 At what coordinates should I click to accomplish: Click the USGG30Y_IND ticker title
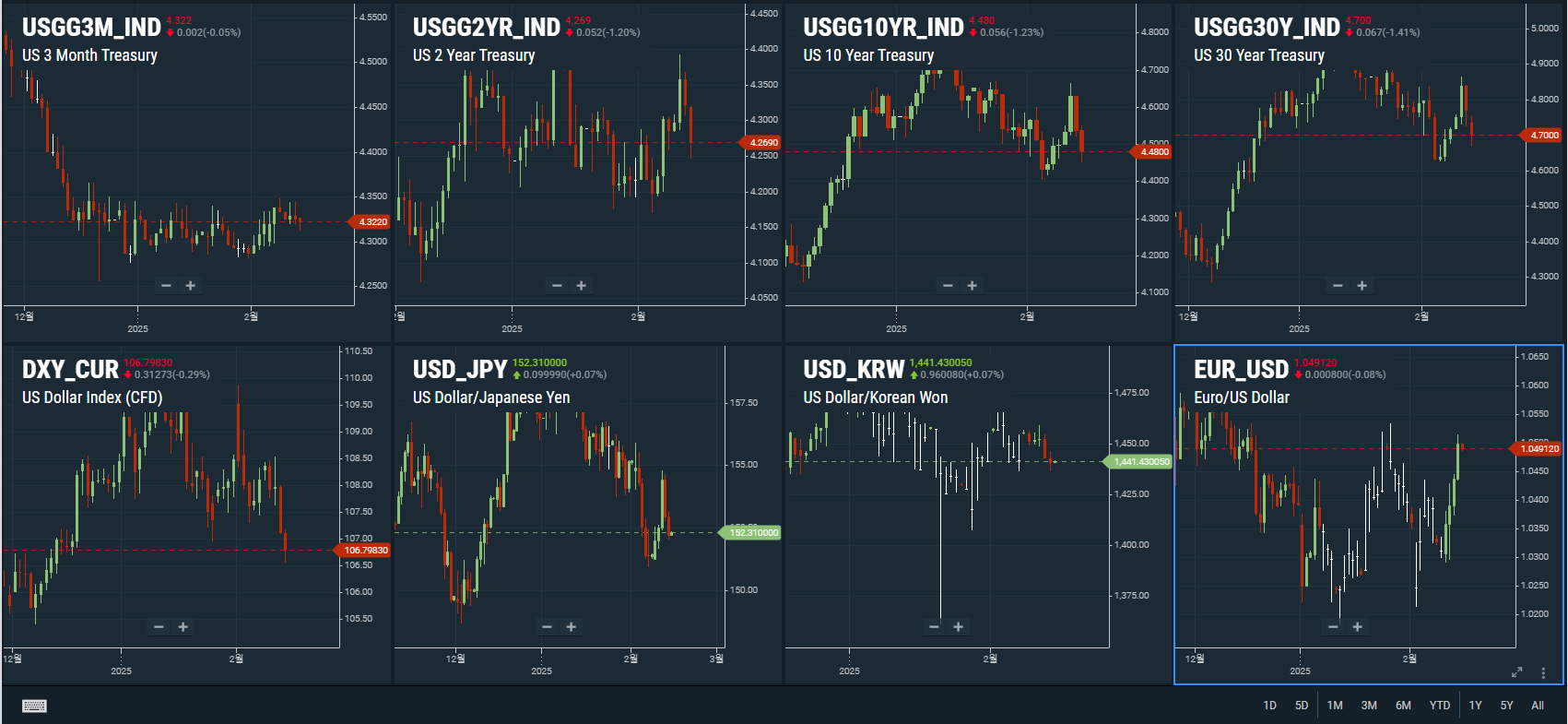tap(1267, 28)
